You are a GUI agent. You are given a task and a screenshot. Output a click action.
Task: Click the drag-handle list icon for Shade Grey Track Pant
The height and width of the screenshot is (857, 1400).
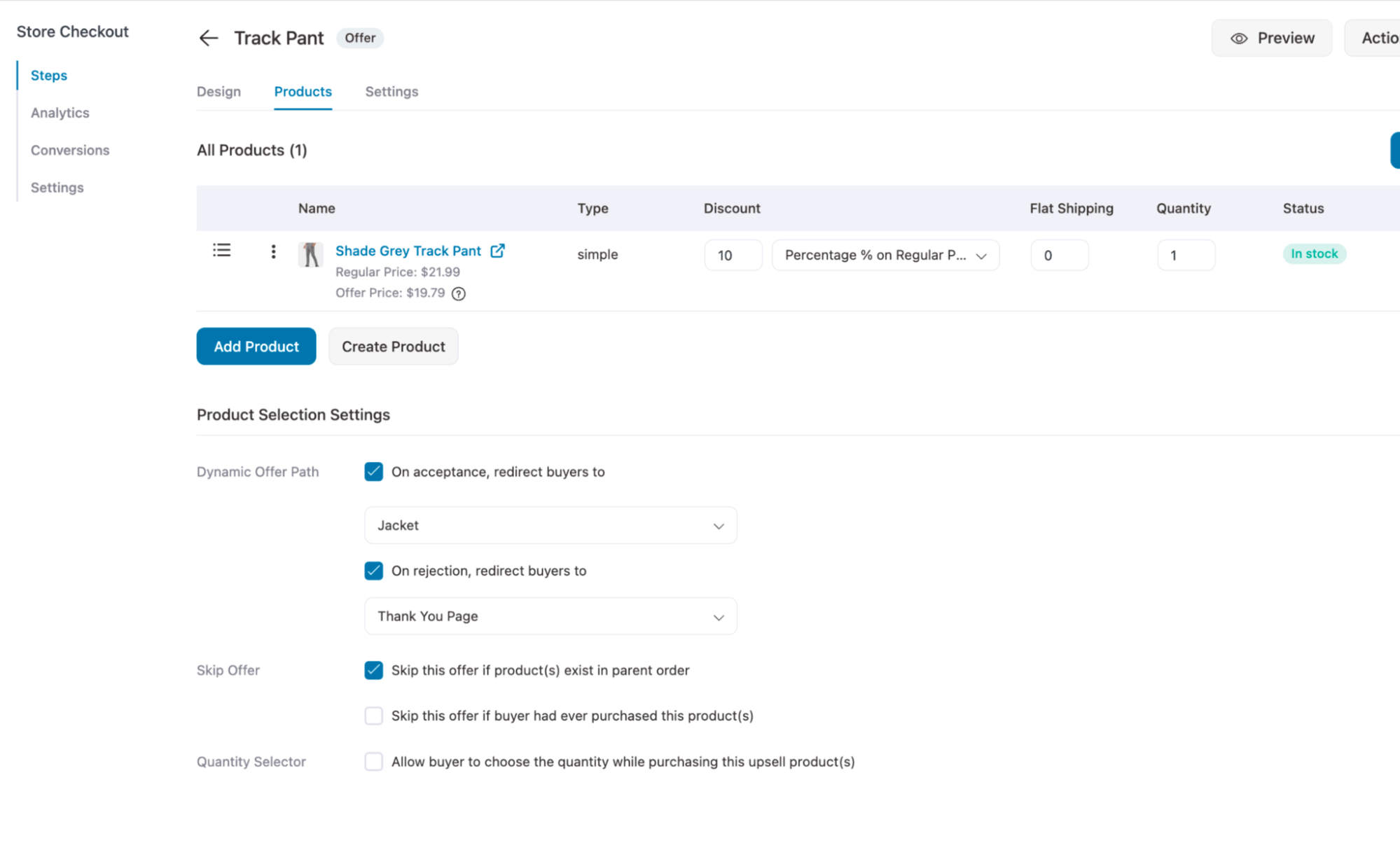tap(221, 251)
